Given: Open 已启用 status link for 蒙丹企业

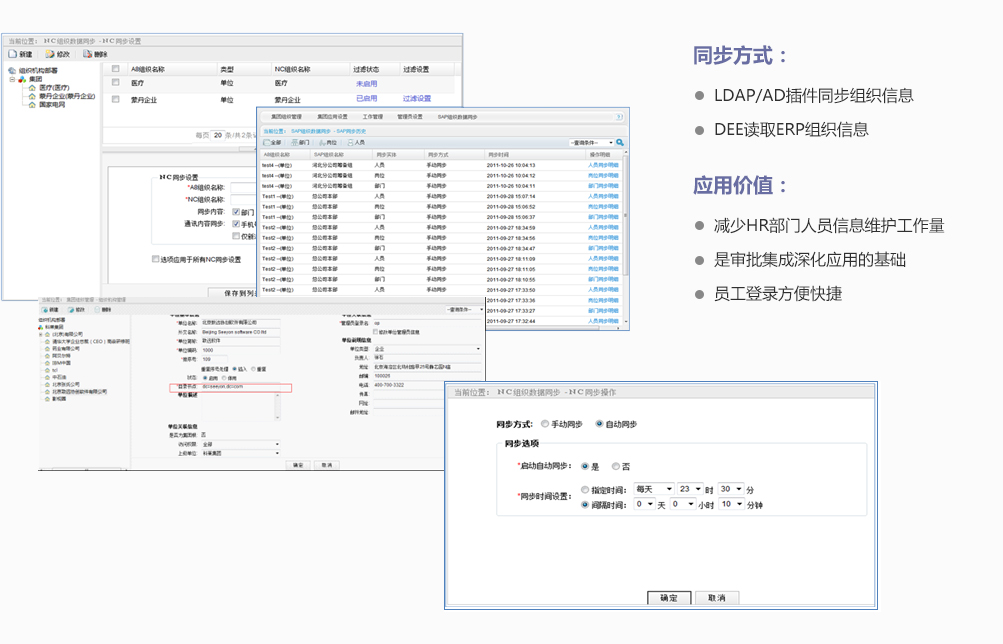Looking at the screenshot, I should [367, 98].
